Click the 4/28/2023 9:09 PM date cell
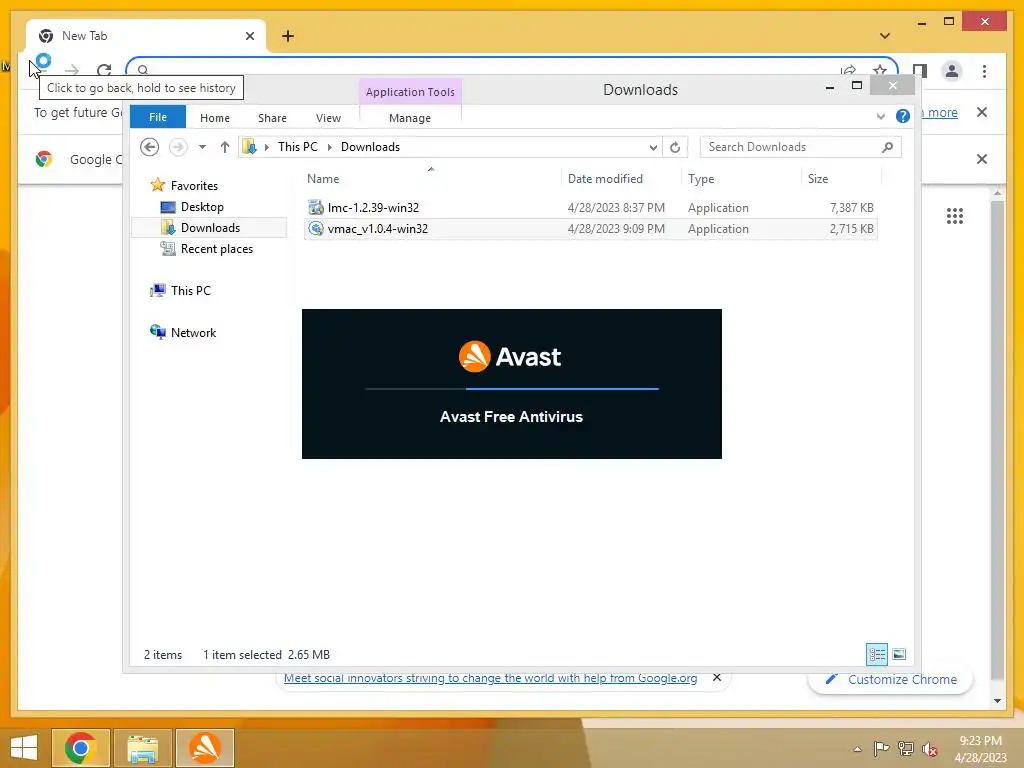Image resolution: width=1024 pixels, height=768 pixels. click(x=616, y=229)
